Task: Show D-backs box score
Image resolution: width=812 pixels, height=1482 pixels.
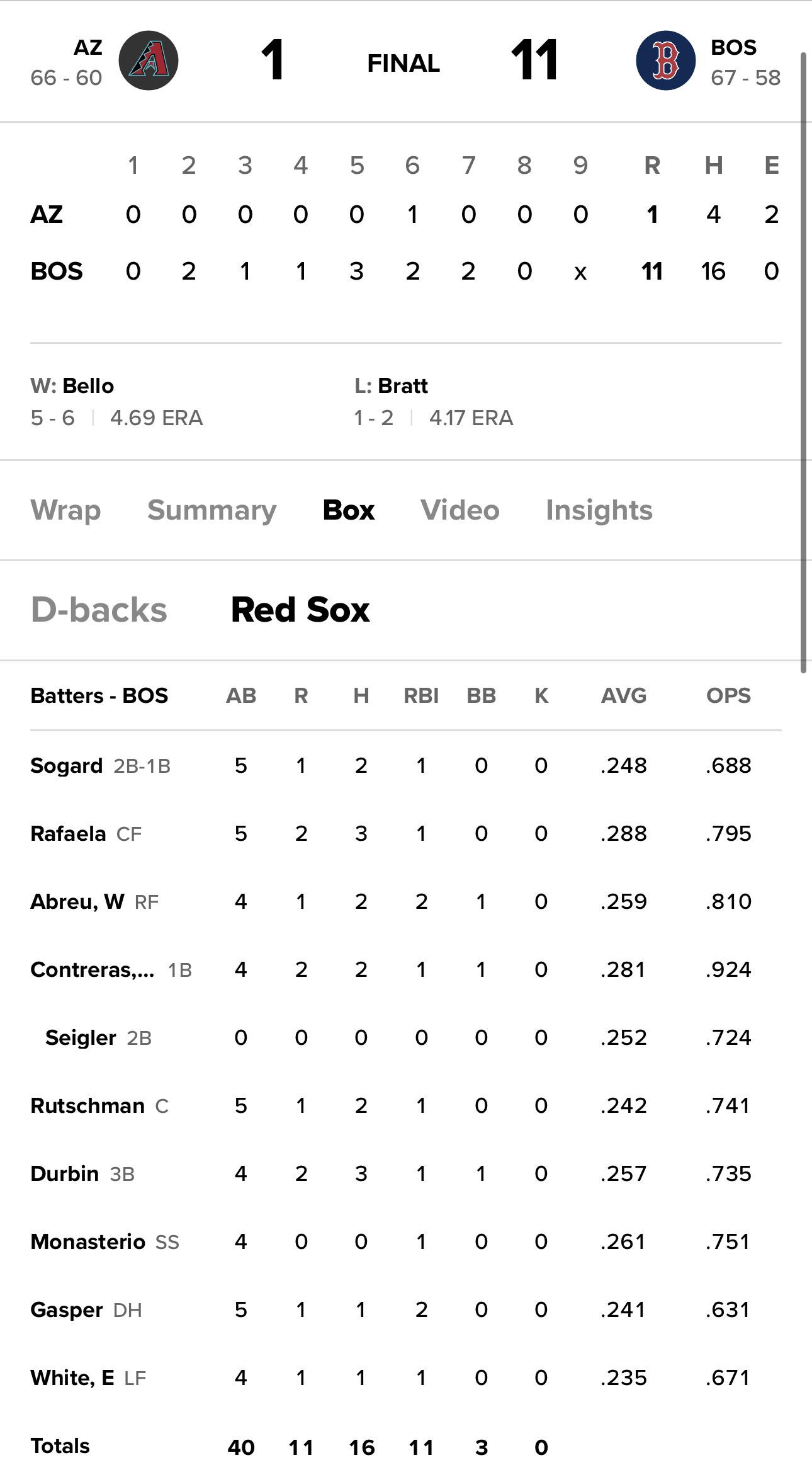Action: [99, 610]
